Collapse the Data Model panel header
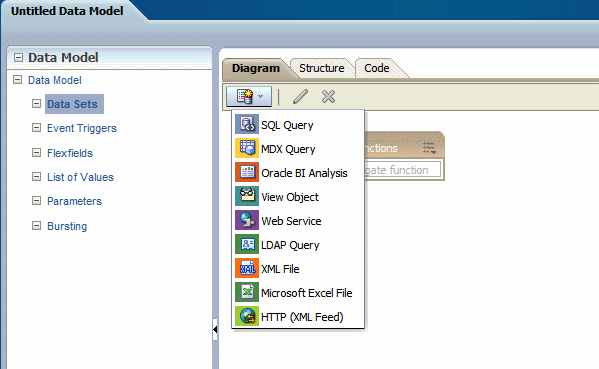 tap(18, 58)
